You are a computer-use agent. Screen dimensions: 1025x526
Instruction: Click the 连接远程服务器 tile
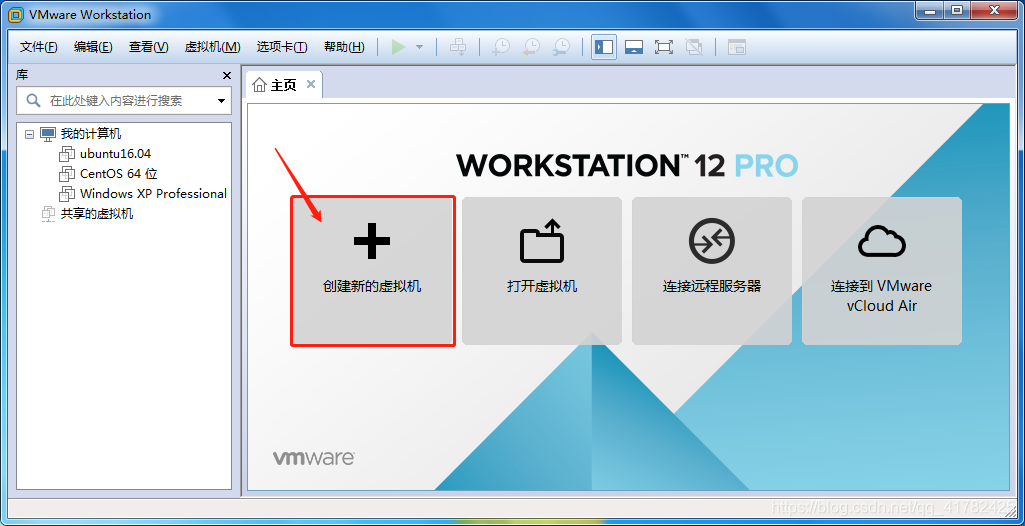pyautogui.click(x=712, y=271)
